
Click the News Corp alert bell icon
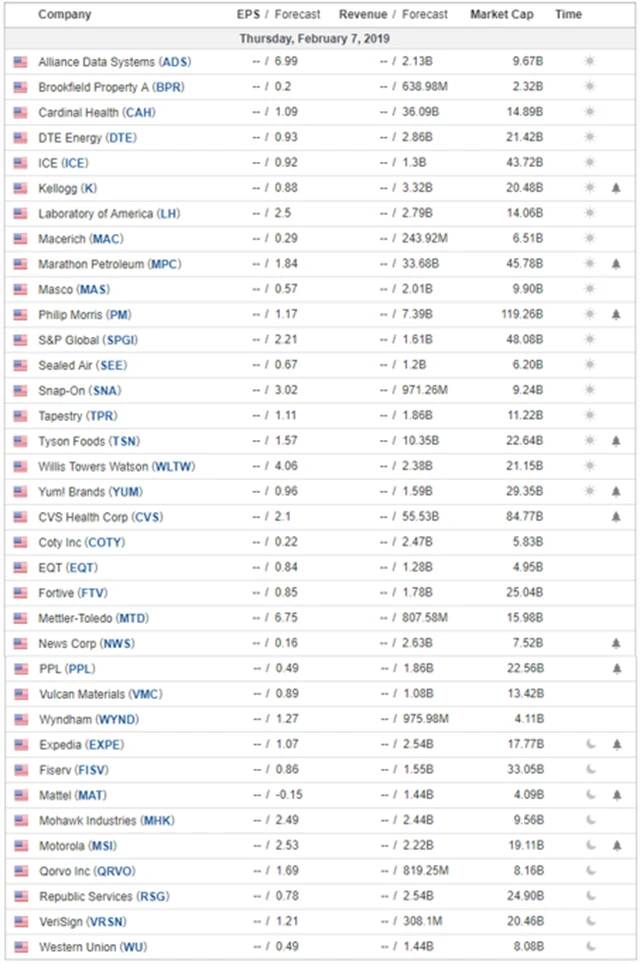(x=616, y=643)
